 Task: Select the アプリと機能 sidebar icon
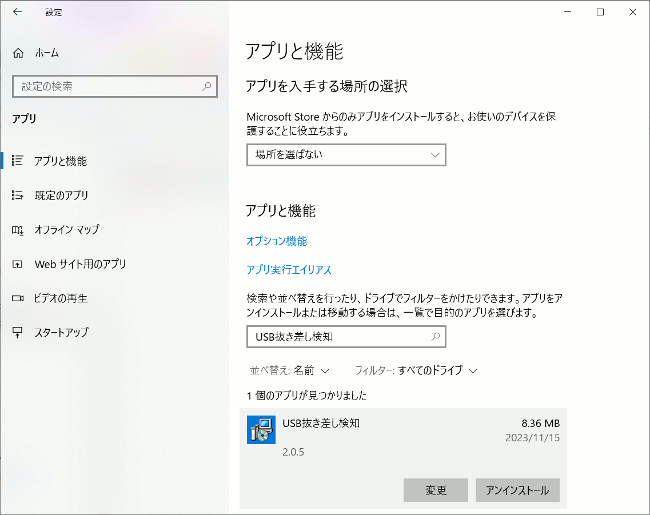click(17, 160)
